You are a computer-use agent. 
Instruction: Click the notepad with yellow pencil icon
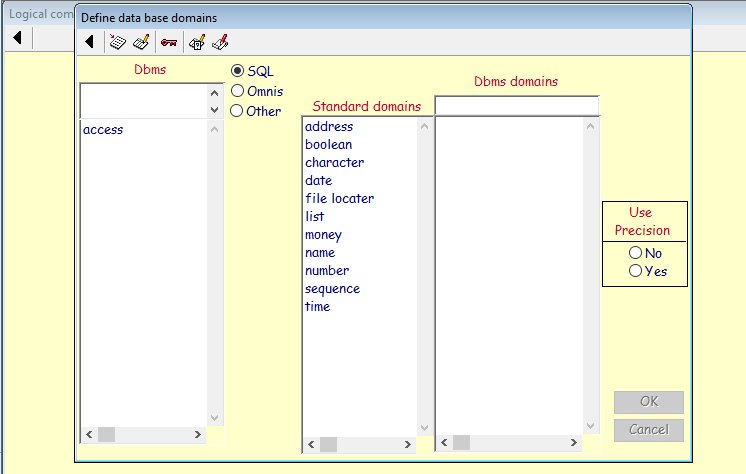[141, 42]
